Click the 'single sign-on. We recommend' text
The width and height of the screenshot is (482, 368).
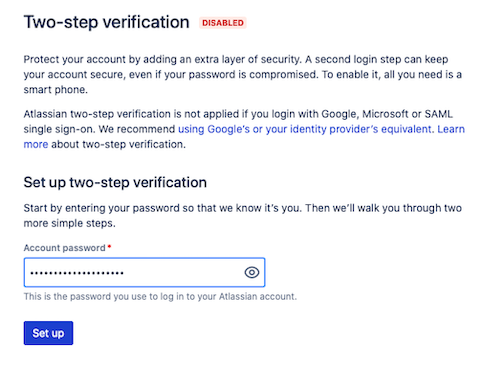point(99,129)
